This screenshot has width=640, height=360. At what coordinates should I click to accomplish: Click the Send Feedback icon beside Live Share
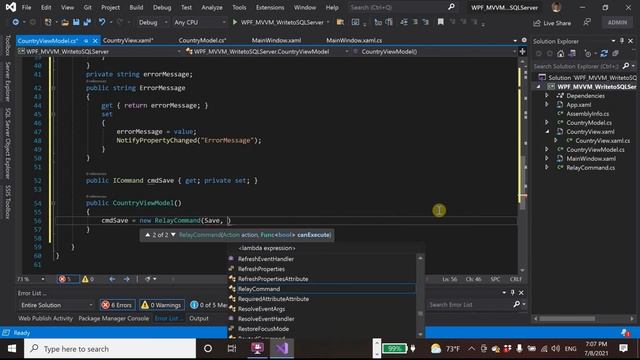click(587, 22)
